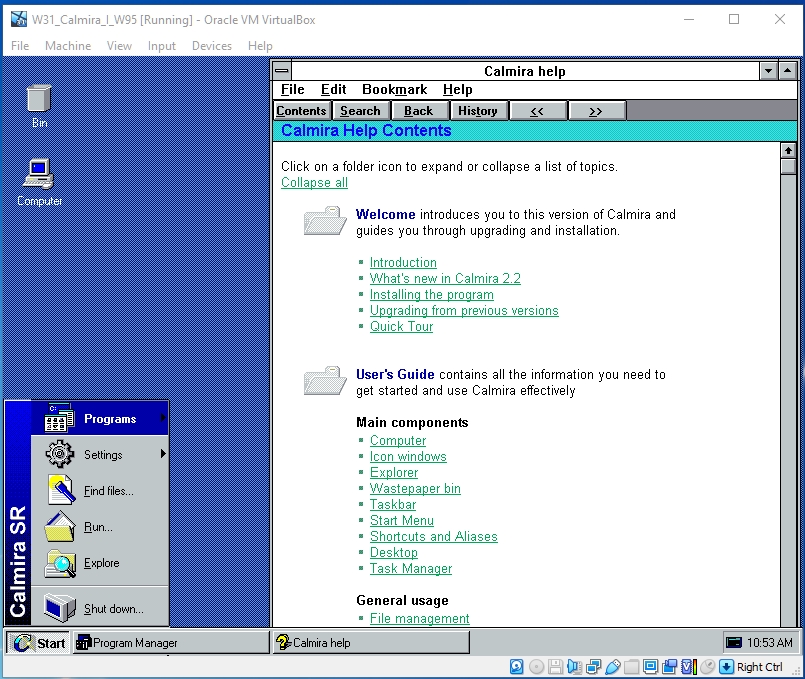Click VirtualBox USB status icon
805x679 pixels.
tap(613, 667)
